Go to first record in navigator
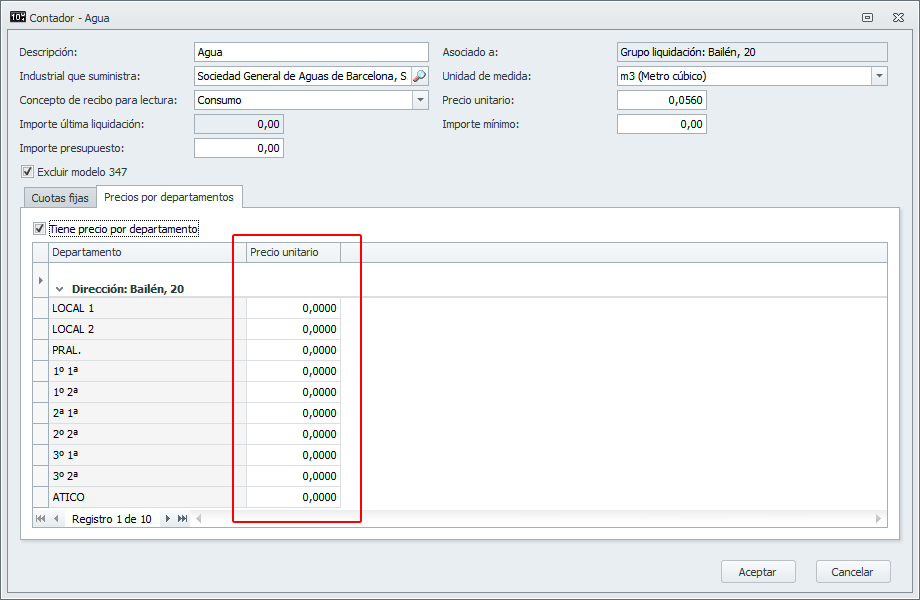 41,519
